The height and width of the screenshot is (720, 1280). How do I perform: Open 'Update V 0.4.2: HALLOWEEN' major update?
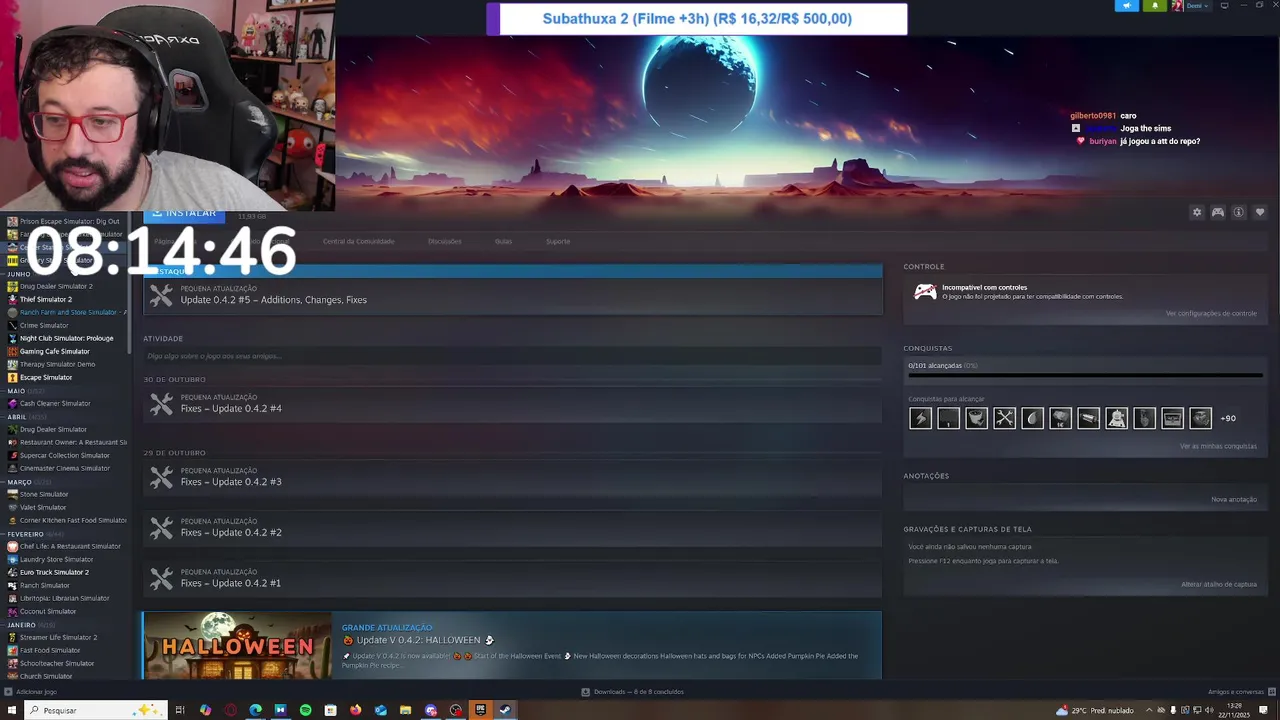point(418,640)
